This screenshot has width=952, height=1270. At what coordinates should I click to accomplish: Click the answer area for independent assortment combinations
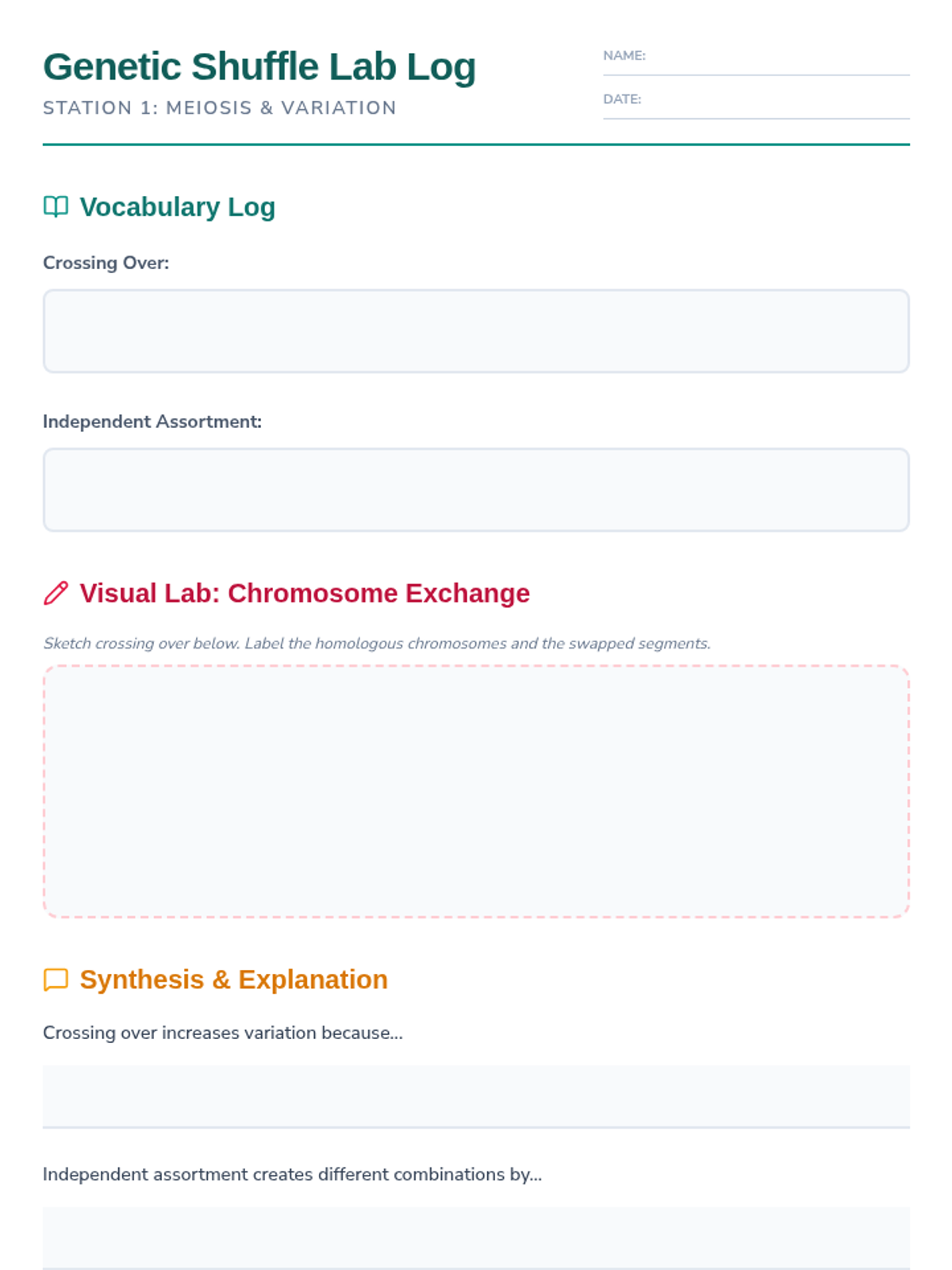pyautogui.click(x=476, y=1238)
